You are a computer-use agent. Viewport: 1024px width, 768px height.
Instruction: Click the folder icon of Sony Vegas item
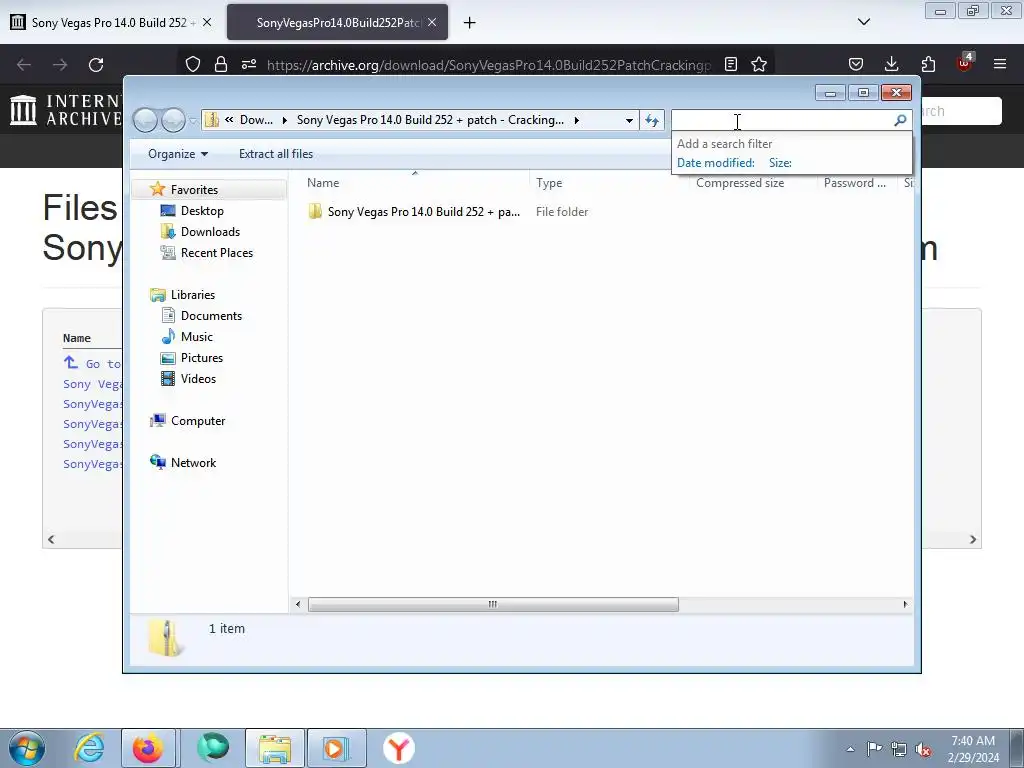[315, 212]
